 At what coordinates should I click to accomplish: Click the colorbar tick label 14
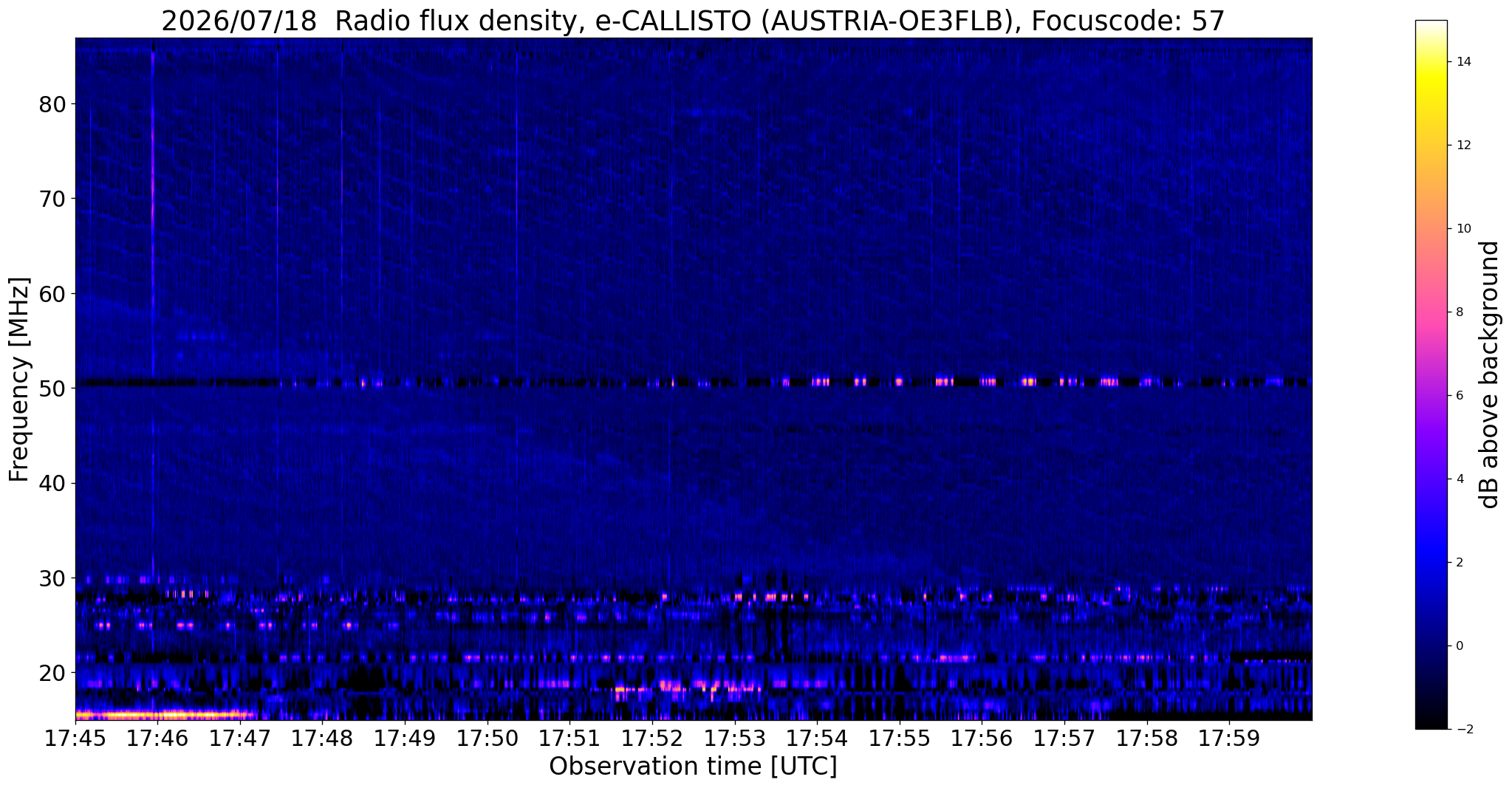tap(1463, 62)
